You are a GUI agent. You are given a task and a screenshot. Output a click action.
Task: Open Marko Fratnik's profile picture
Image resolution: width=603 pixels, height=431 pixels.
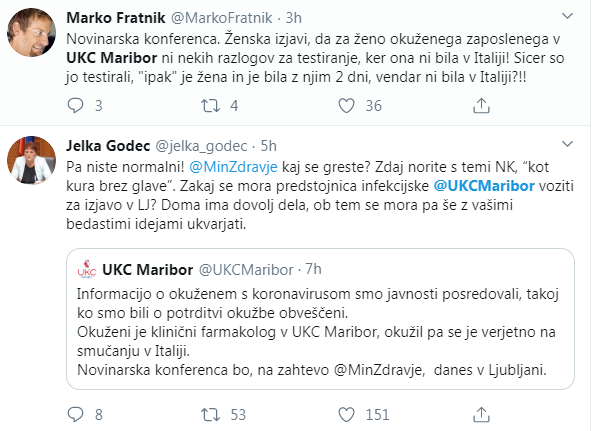[30, 33]
